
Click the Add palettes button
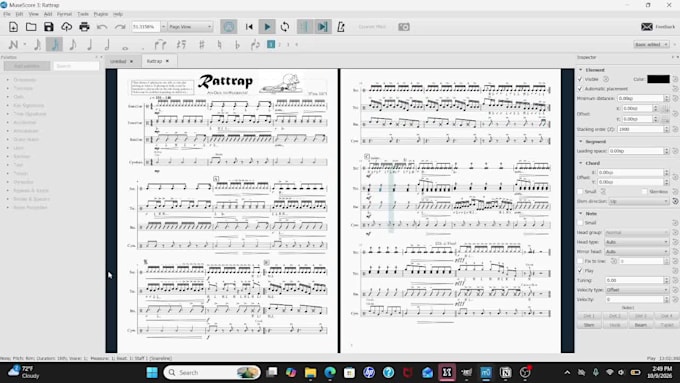coord(27,66)
